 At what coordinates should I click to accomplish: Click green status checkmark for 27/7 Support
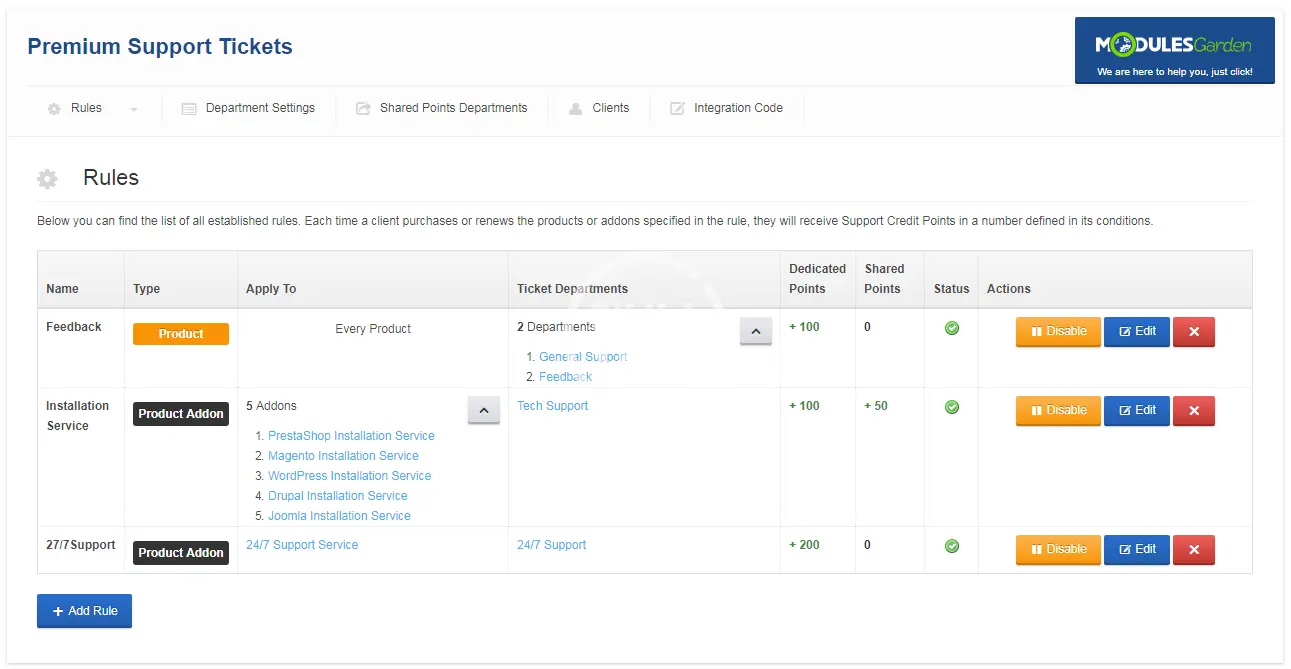click(952, 546)
